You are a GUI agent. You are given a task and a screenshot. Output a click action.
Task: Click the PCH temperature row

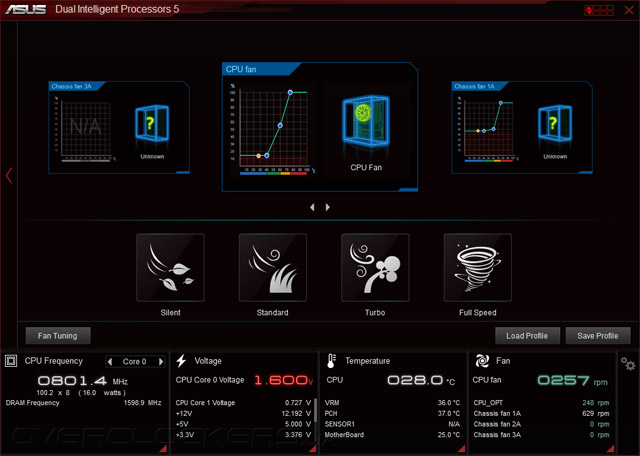pos(392,414)
